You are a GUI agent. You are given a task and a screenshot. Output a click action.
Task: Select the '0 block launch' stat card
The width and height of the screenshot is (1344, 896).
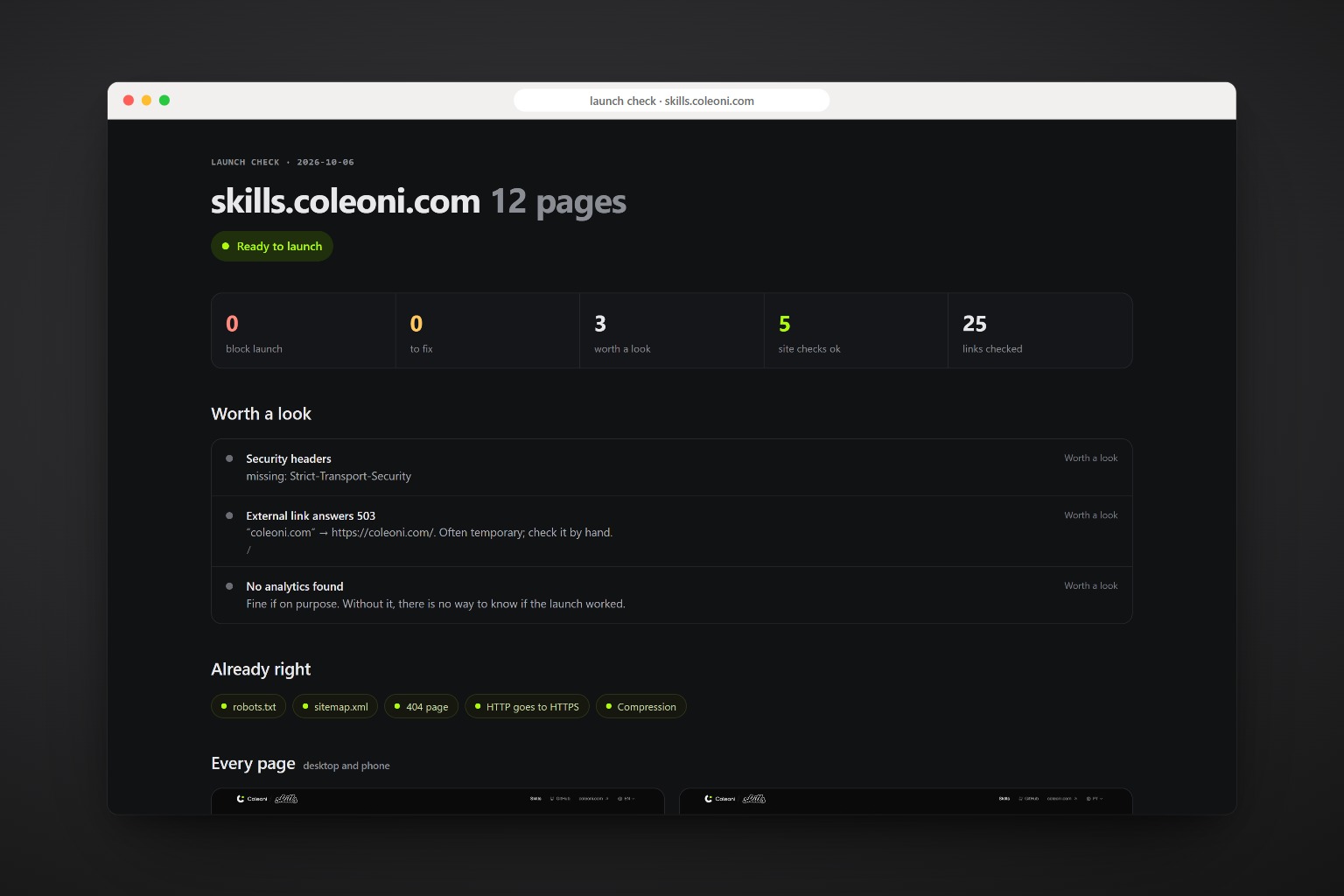(304, 331)
